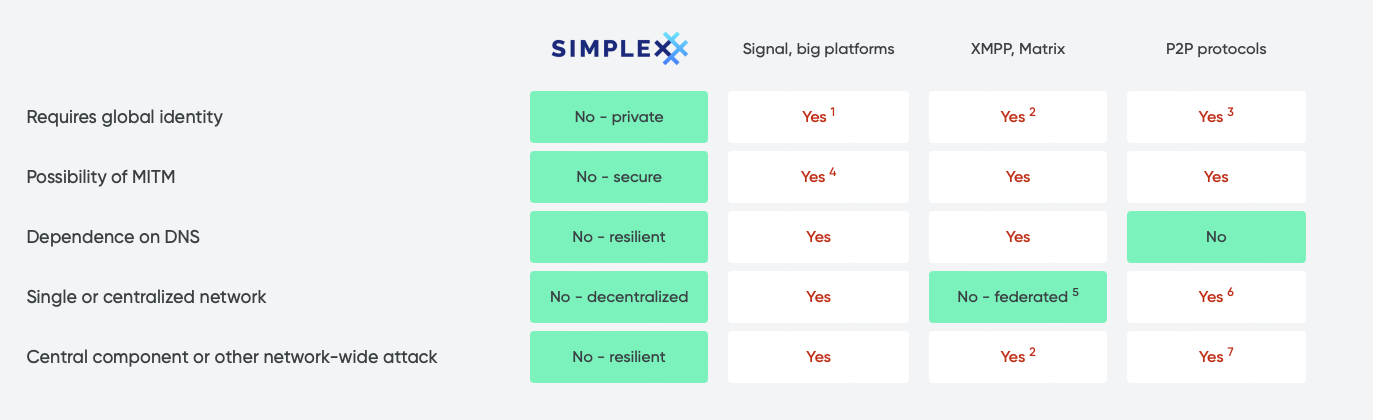
Task: Click the Signal, big platforms column header
Action: point(818,49)
